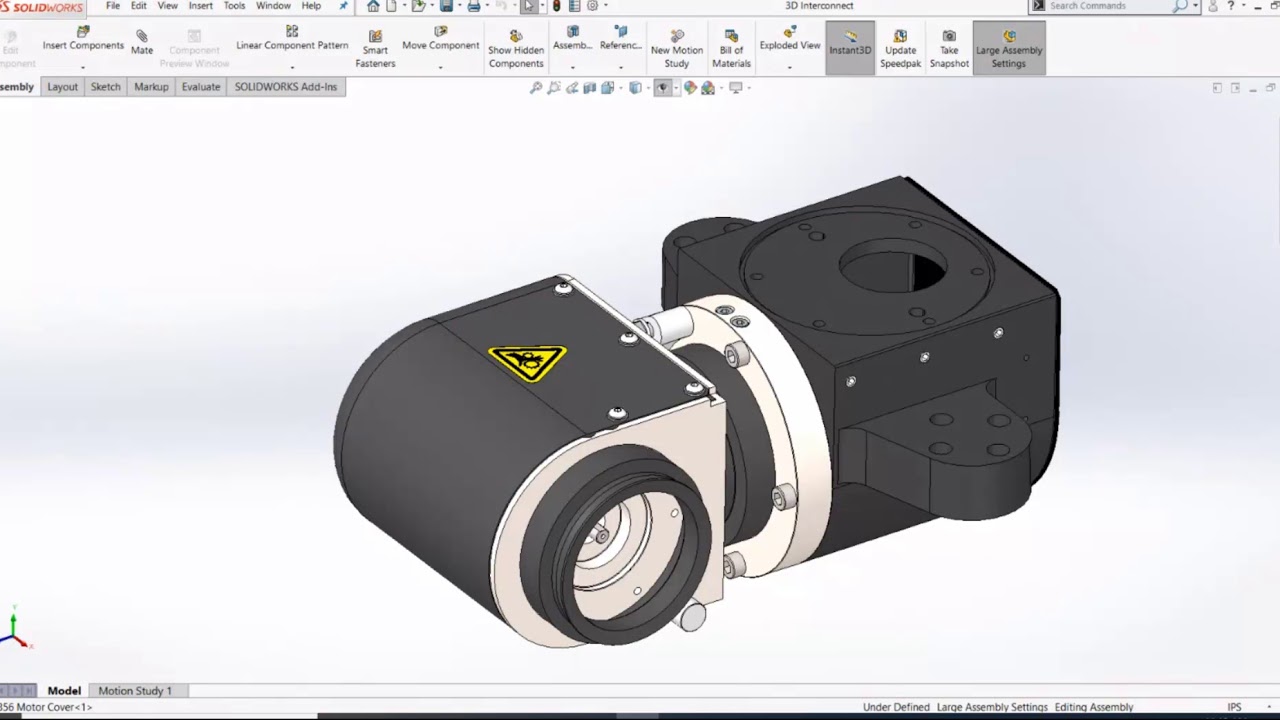
Task: Switch to the Sketch tab
Action: point(105,87)
